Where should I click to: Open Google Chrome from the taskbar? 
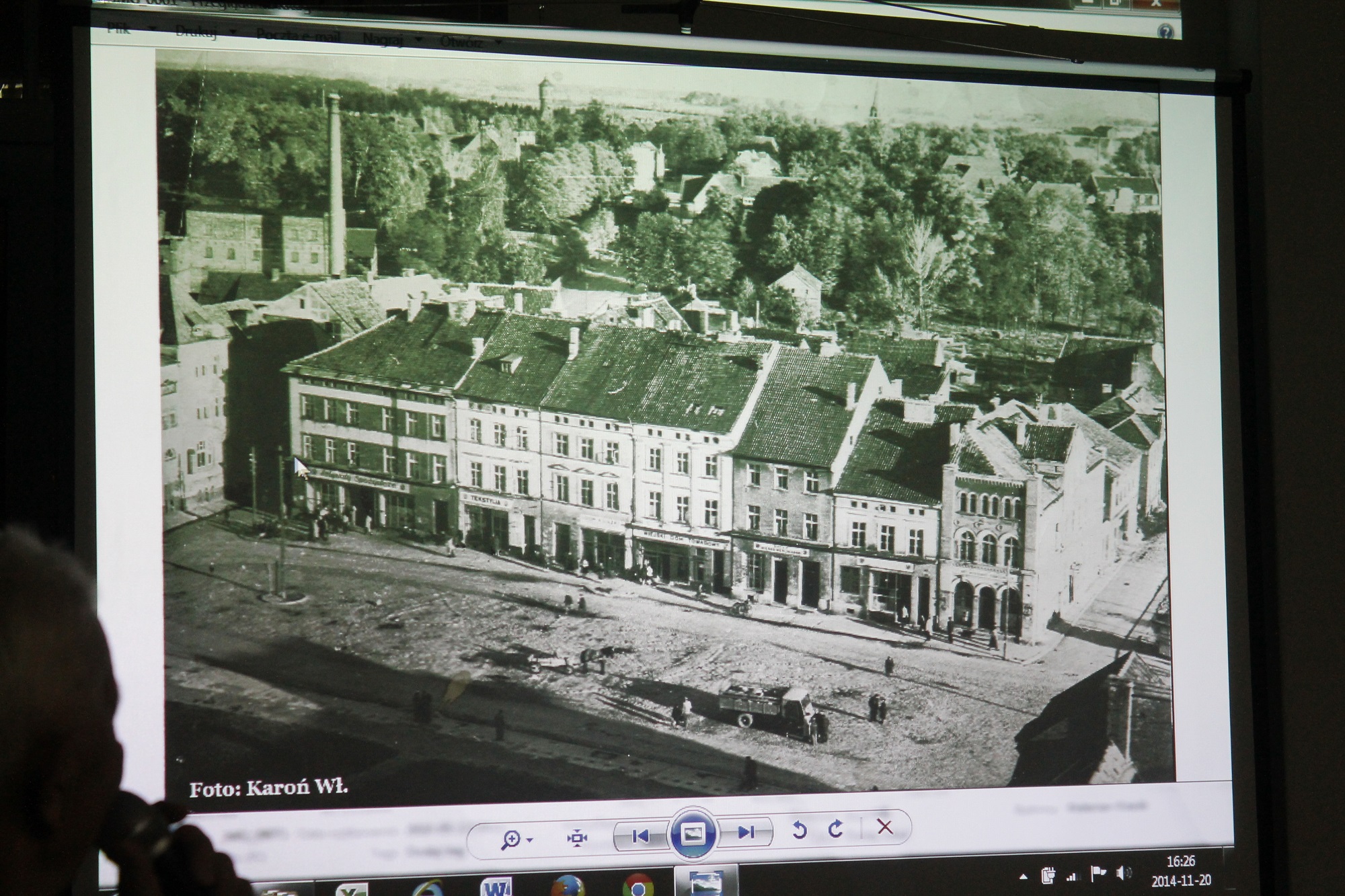pos(637,885)
